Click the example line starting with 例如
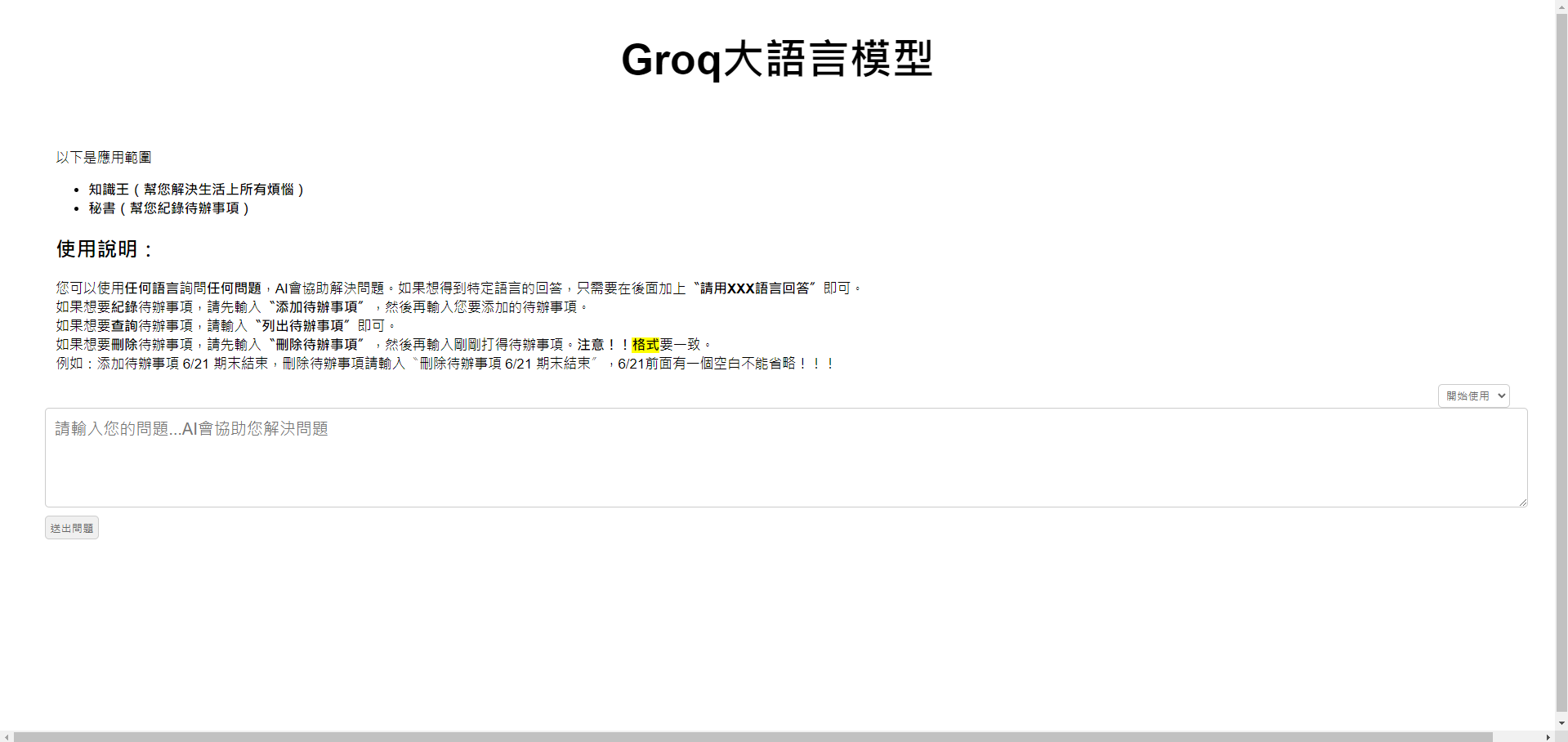 [x=446, y=363]
